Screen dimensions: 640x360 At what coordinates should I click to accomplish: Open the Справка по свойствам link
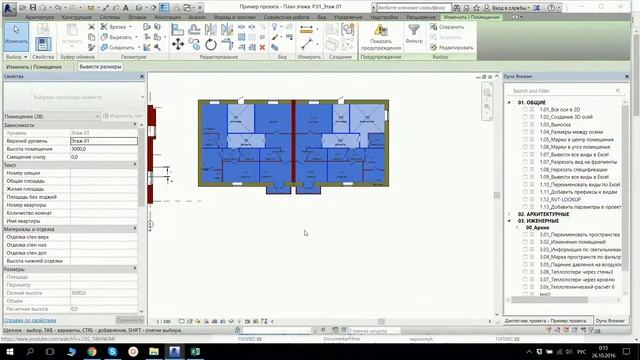tap(30, 320)
